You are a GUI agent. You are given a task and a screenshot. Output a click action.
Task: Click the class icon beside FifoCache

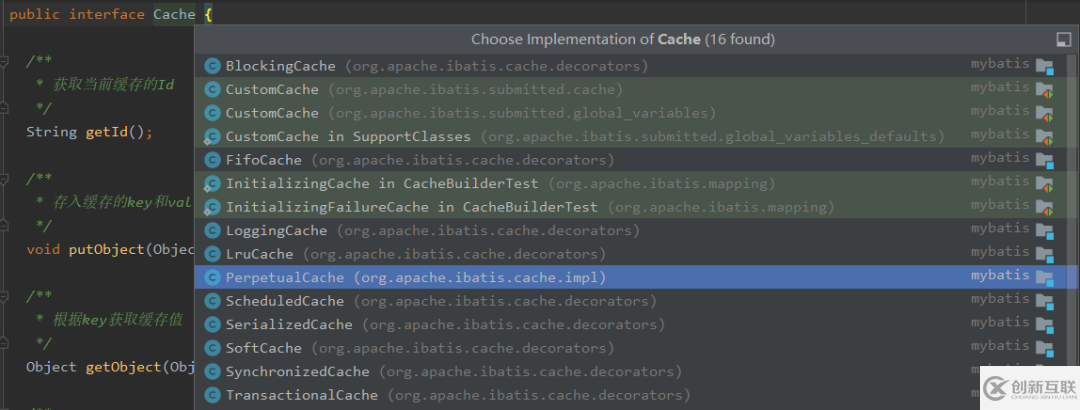(212, 160)
